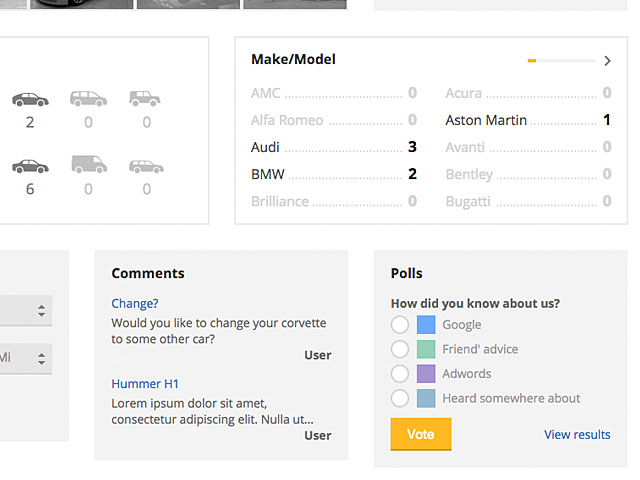
Task: Click the Vote button
Action: click(x=421, y=434)
